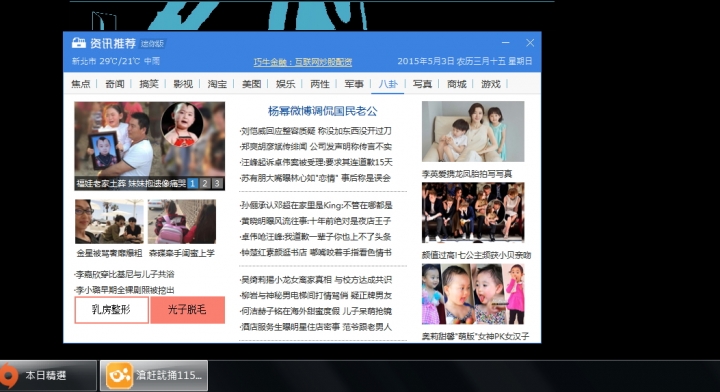Open the 郑爽胡彦斌传绯闻 article

316,147
